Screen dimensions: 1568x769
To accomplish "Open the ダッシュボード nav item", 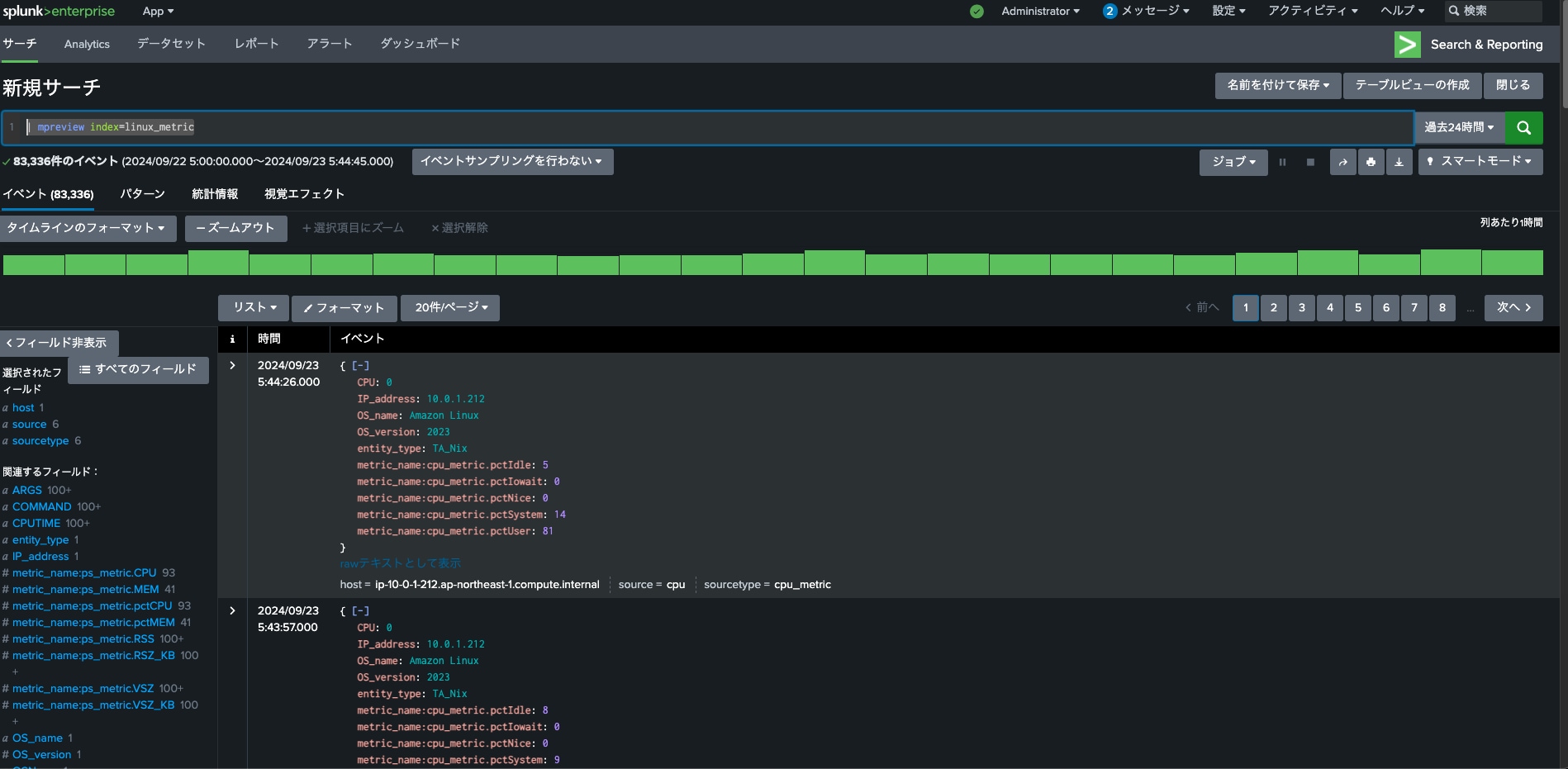I will pos(420,44).
